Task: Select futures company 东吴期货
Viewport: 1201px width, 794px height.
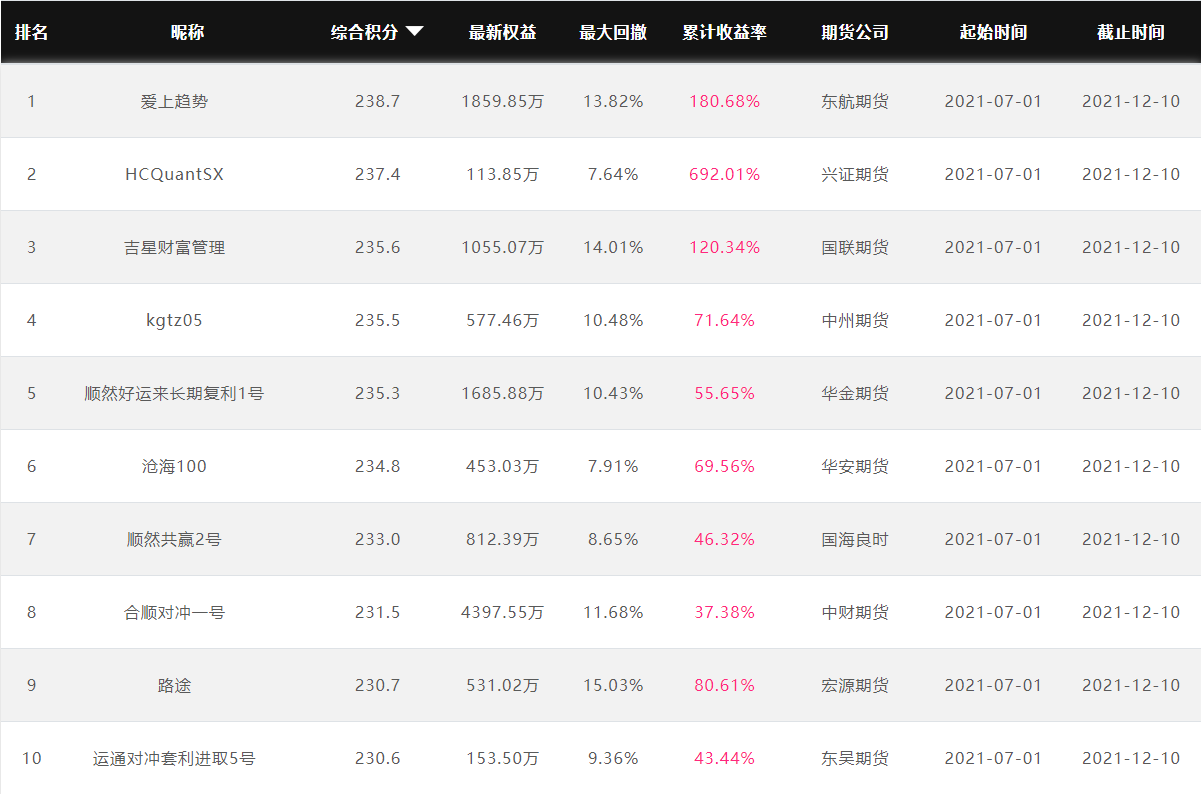Action: 855,758
